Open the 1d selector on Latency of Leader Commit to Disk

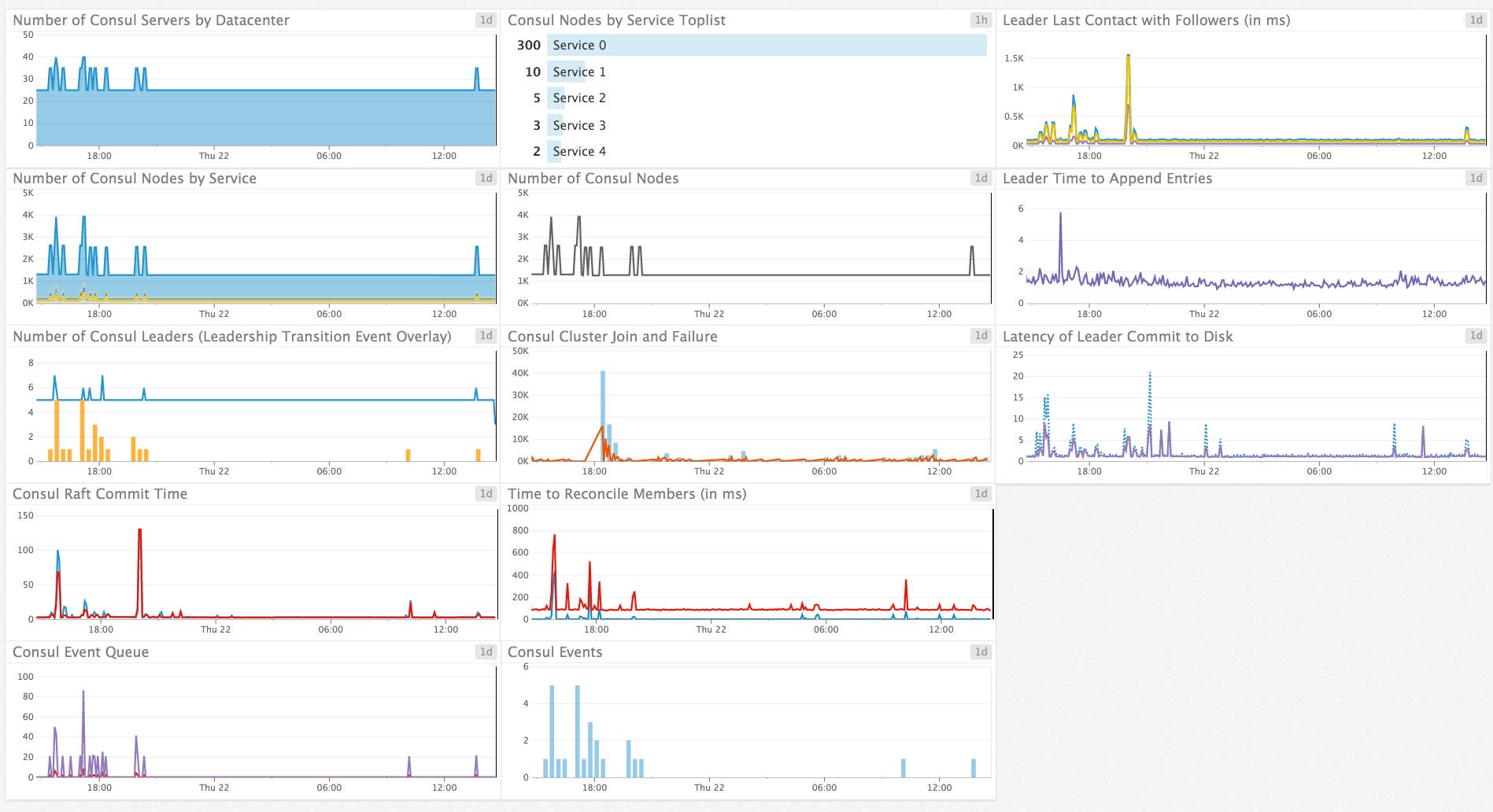(1475, 336)
